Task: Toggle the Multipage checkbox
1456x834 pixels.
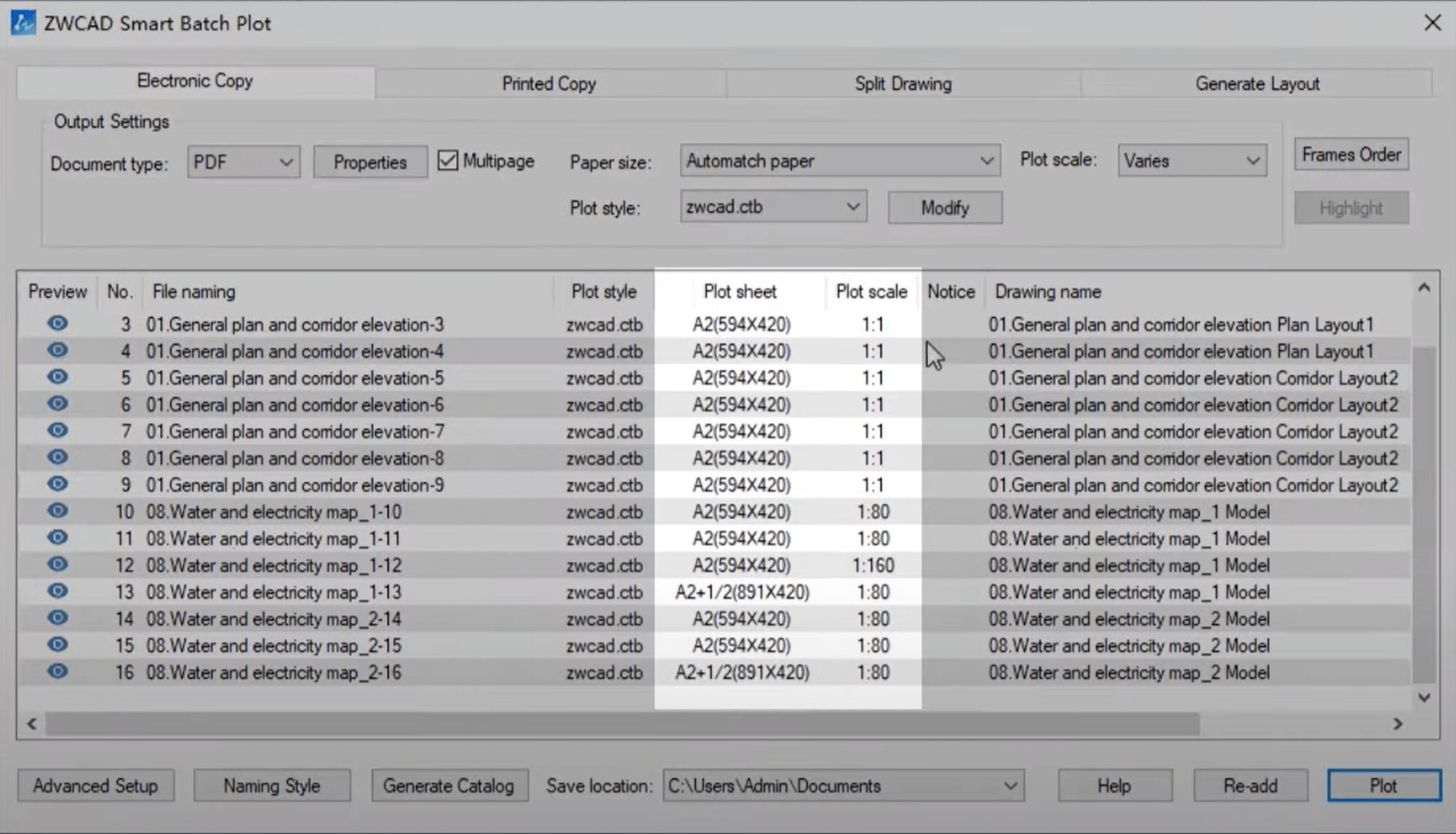Action: pos(448,161)
